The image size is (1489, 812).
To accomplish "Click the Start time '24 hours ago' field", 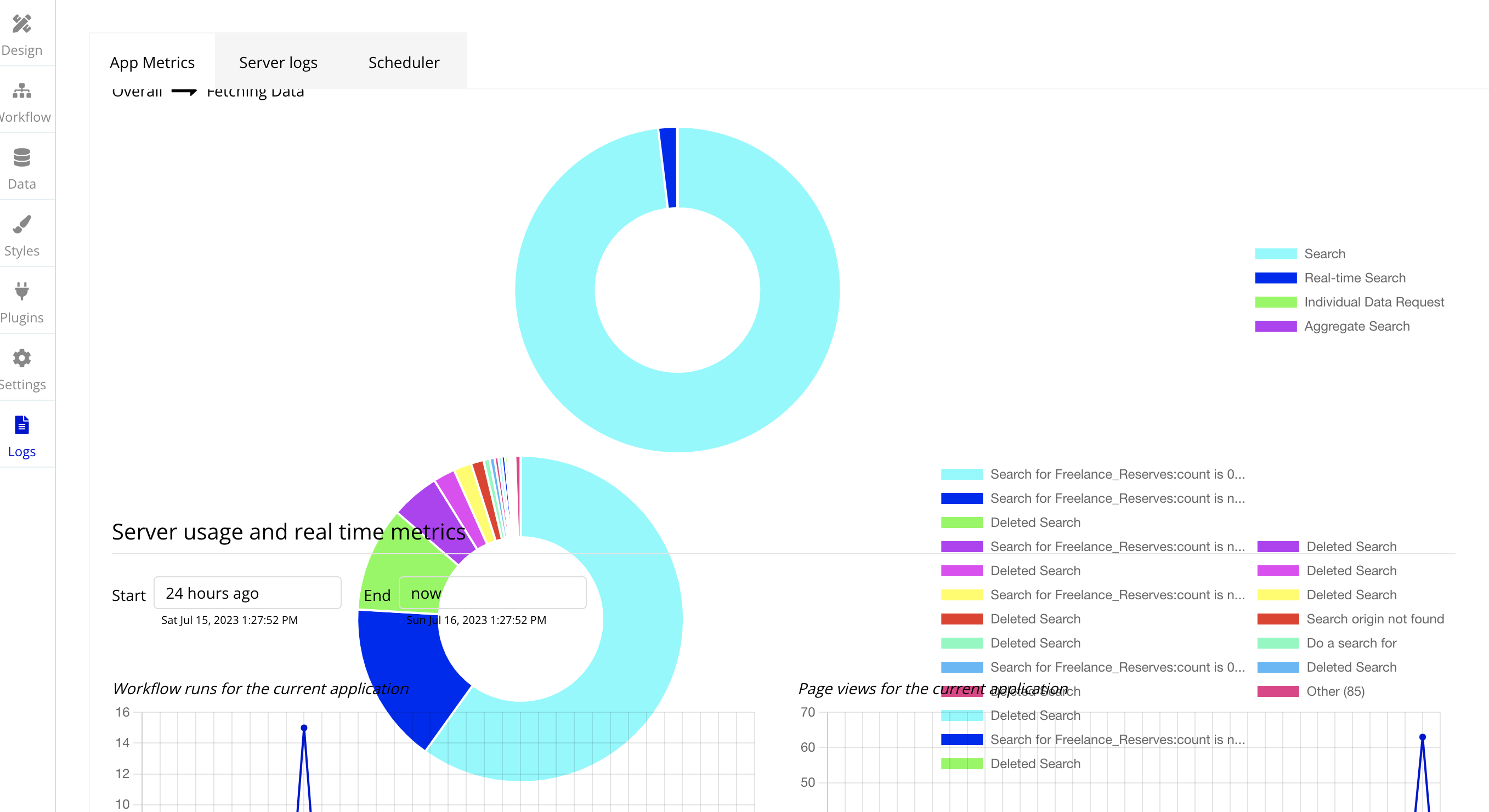I will pyautogui.click(x=247, y=593).
